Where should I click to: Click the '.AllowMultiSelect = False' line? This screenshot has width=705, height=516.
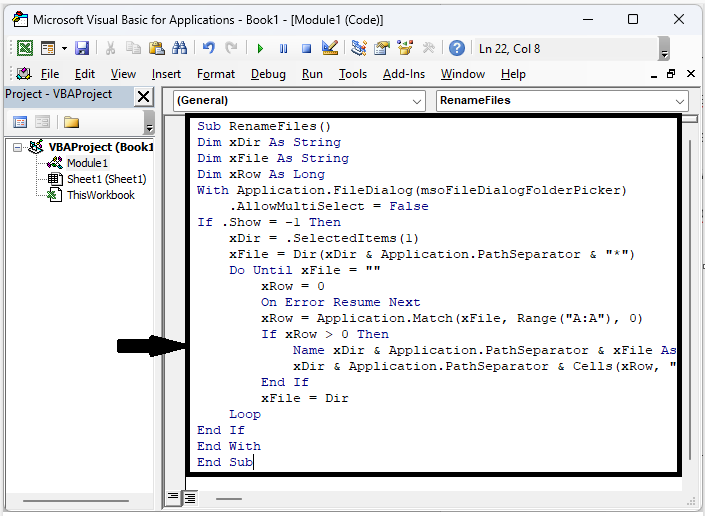[x=329, y=206]
